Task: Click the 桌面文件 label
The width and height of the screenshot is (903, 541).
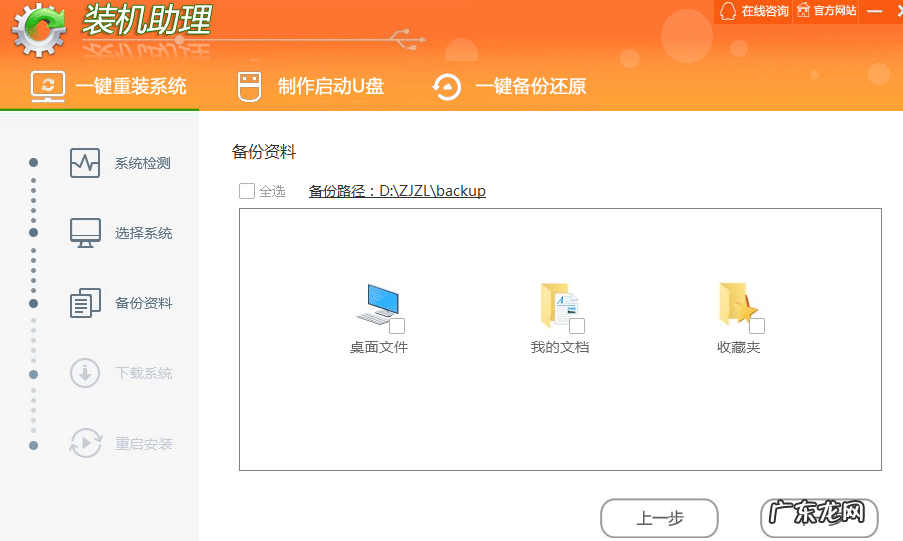Action: point(379,347)
